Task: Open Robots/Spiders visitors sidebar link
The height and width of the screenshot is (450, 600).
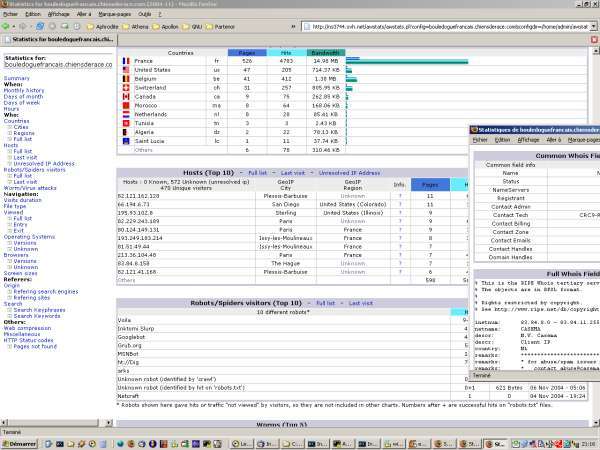Action: click(x=34, y=170)
